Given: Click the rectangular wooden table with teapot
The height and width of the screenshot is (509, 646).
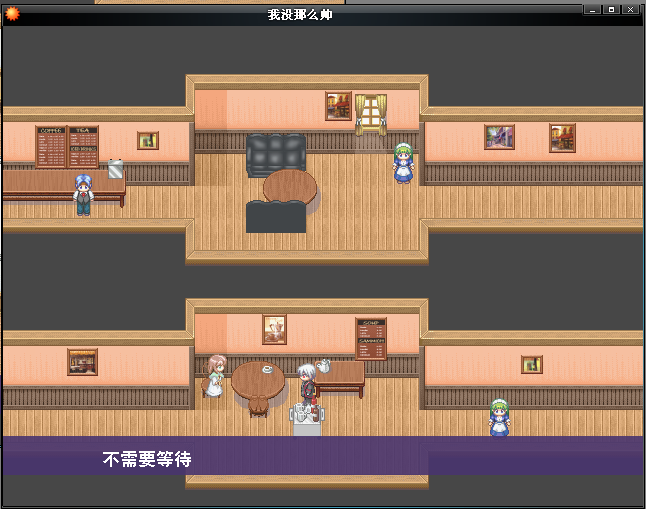Looking at the screenshot, I should (x=340, y=379).
